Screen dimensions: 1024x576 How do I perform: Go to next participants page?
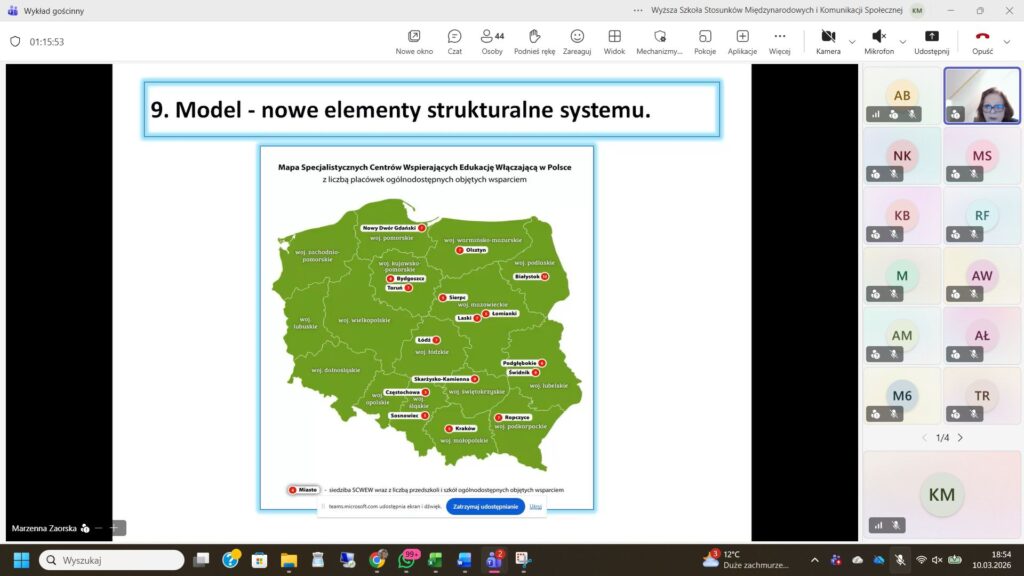click(x=960, y=438)
